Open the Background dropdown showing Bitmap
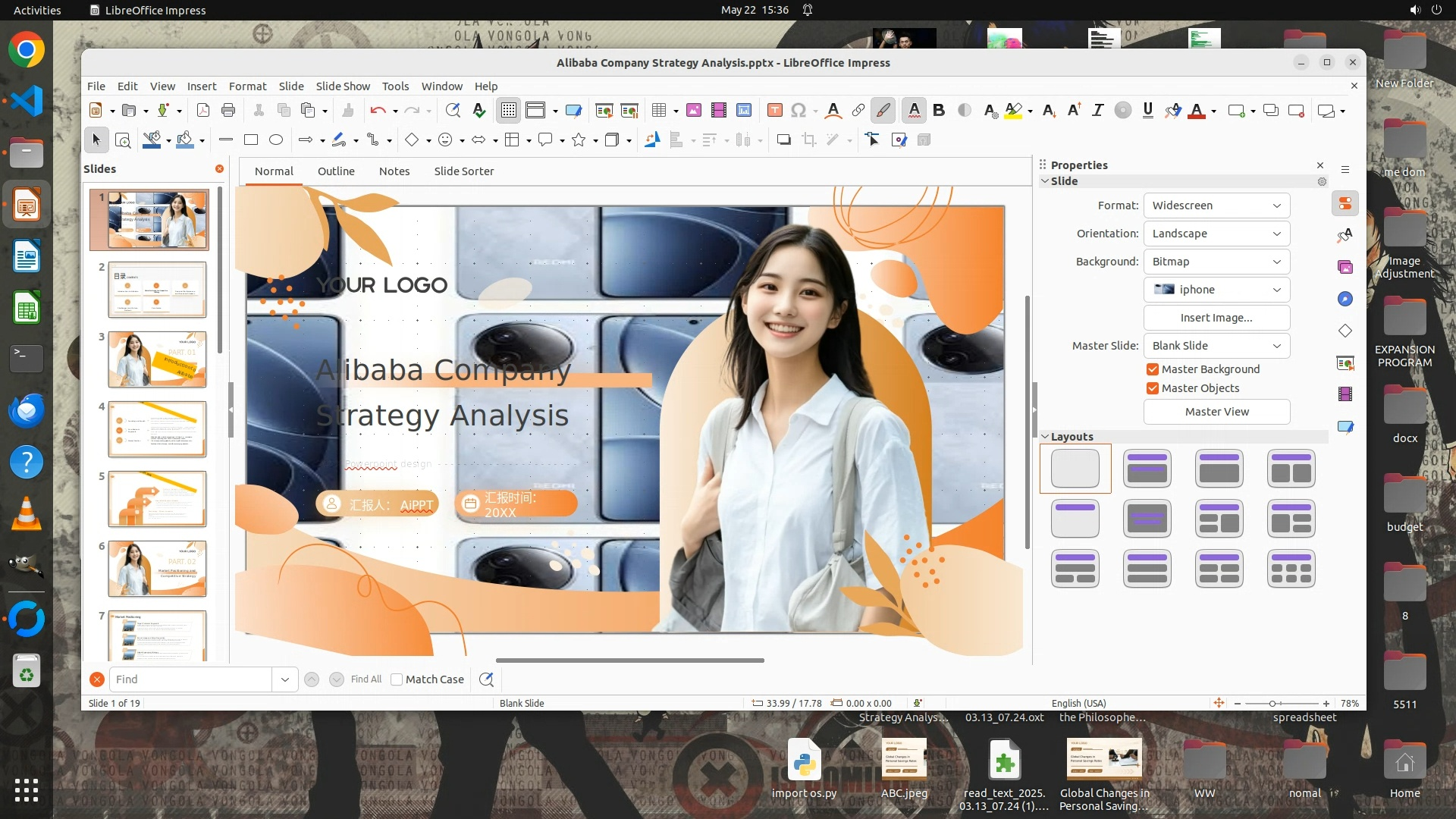This screenshot has height=819, width=1456. tap(1216, 262)
